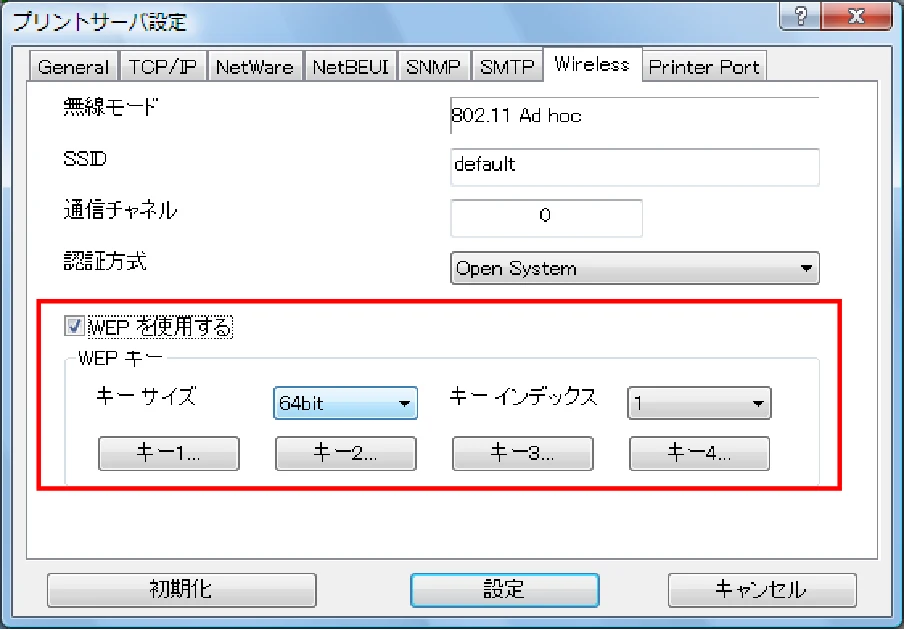Click the help question mark button
The image size is (905, 630).
pos(800,16)
